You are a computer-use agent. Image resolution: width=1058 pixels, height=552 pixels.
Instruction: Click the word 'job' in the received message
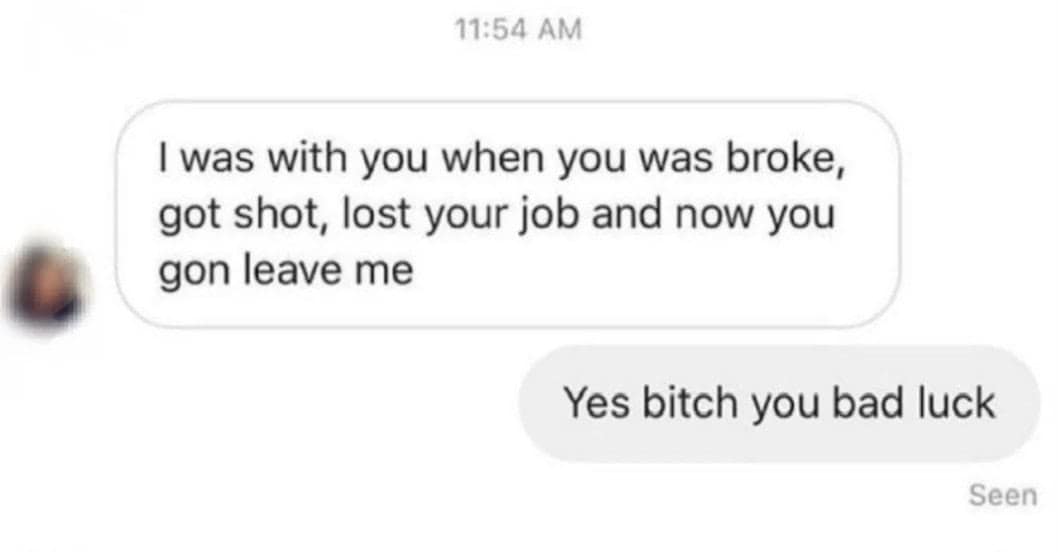(549, 216)
